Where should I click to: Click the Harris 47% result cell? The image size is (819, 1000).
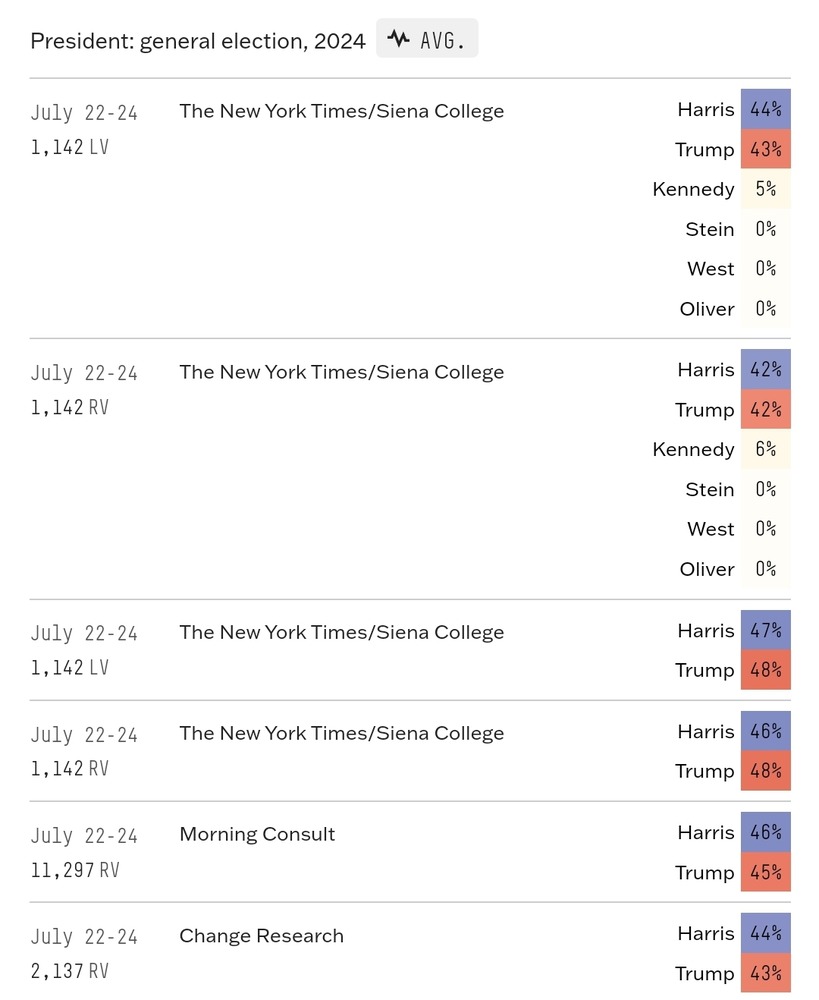(765, 630)
